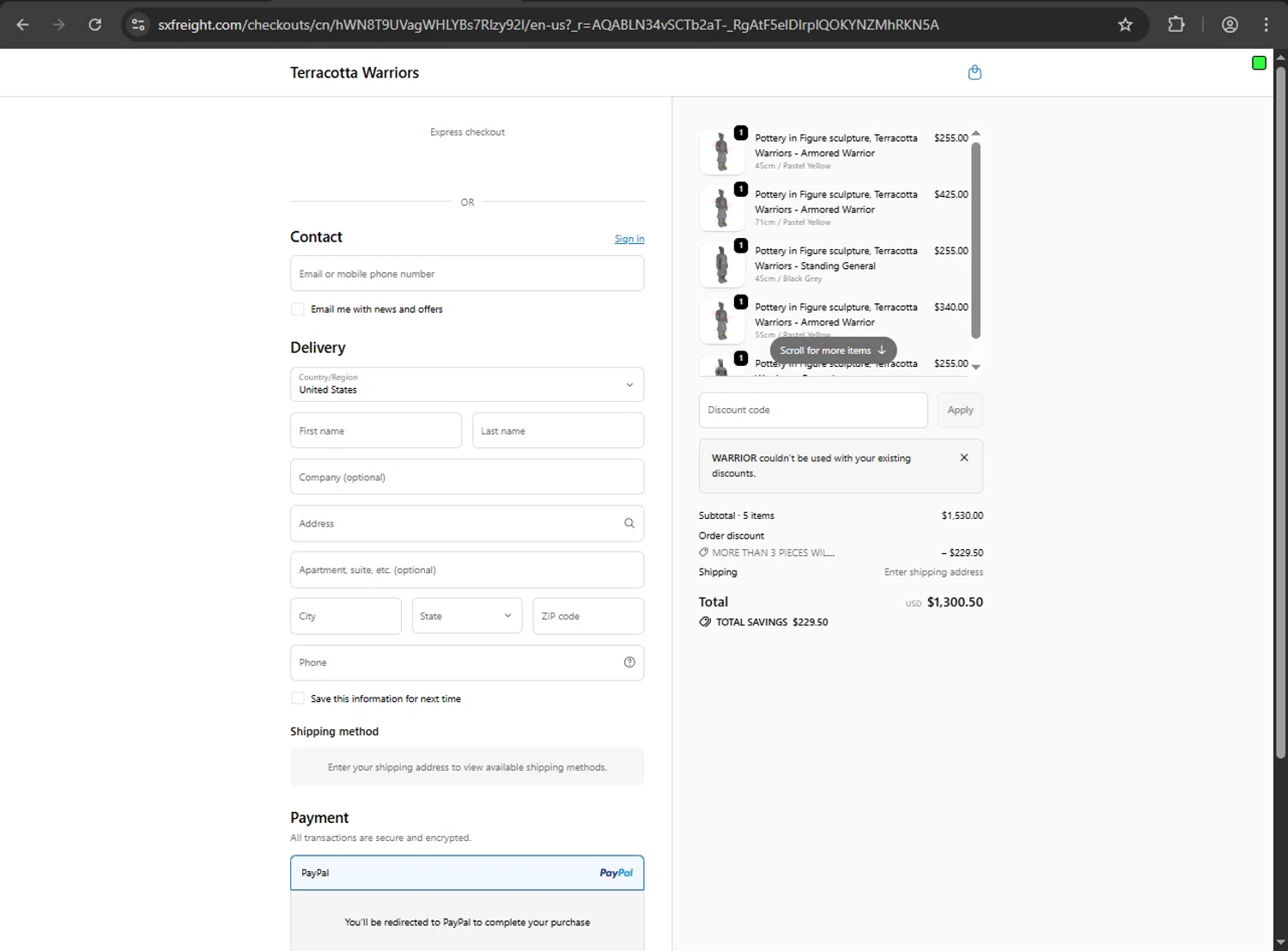Click the Sign in link
Image resolution: width=1288 pixels, height=951 pixels.
(629, 239)
